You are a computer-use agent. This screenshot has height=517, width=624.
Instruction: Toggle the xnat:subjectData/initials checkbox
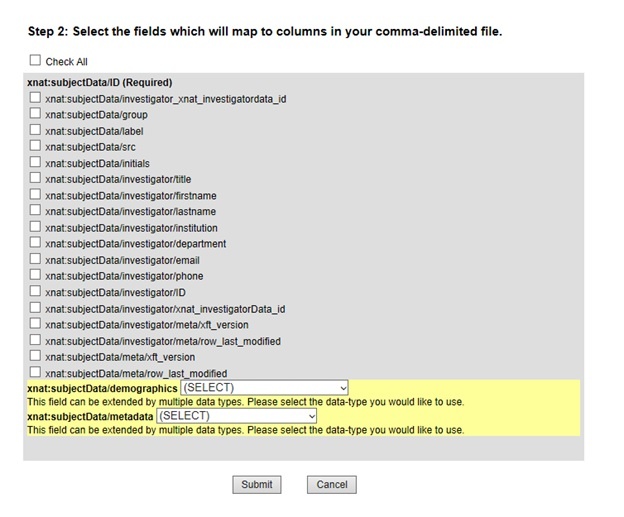36,162
